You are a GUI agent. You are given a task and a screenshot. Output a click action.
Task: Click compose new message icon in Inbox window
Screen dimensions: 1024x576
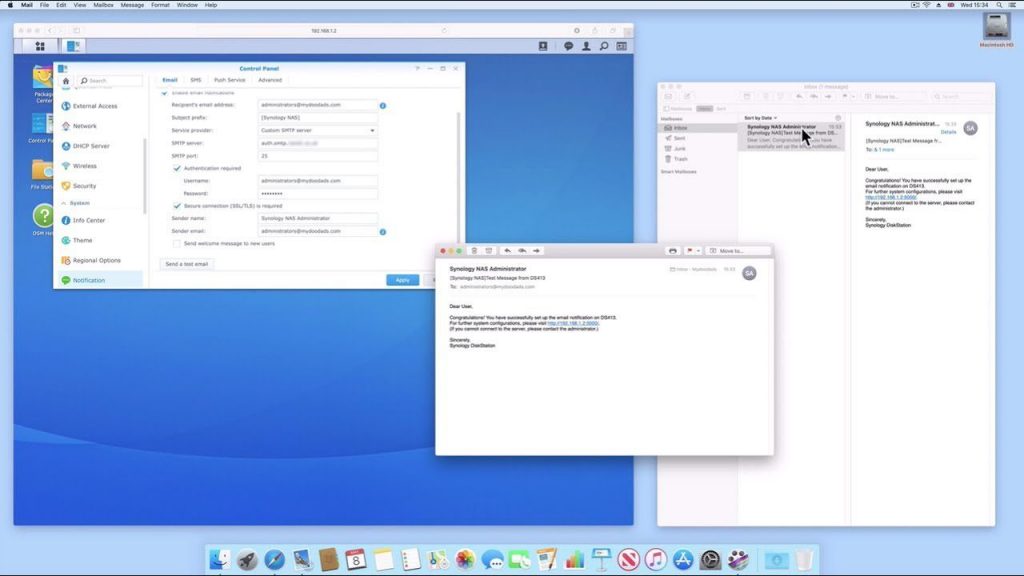(x=687, y=97)
